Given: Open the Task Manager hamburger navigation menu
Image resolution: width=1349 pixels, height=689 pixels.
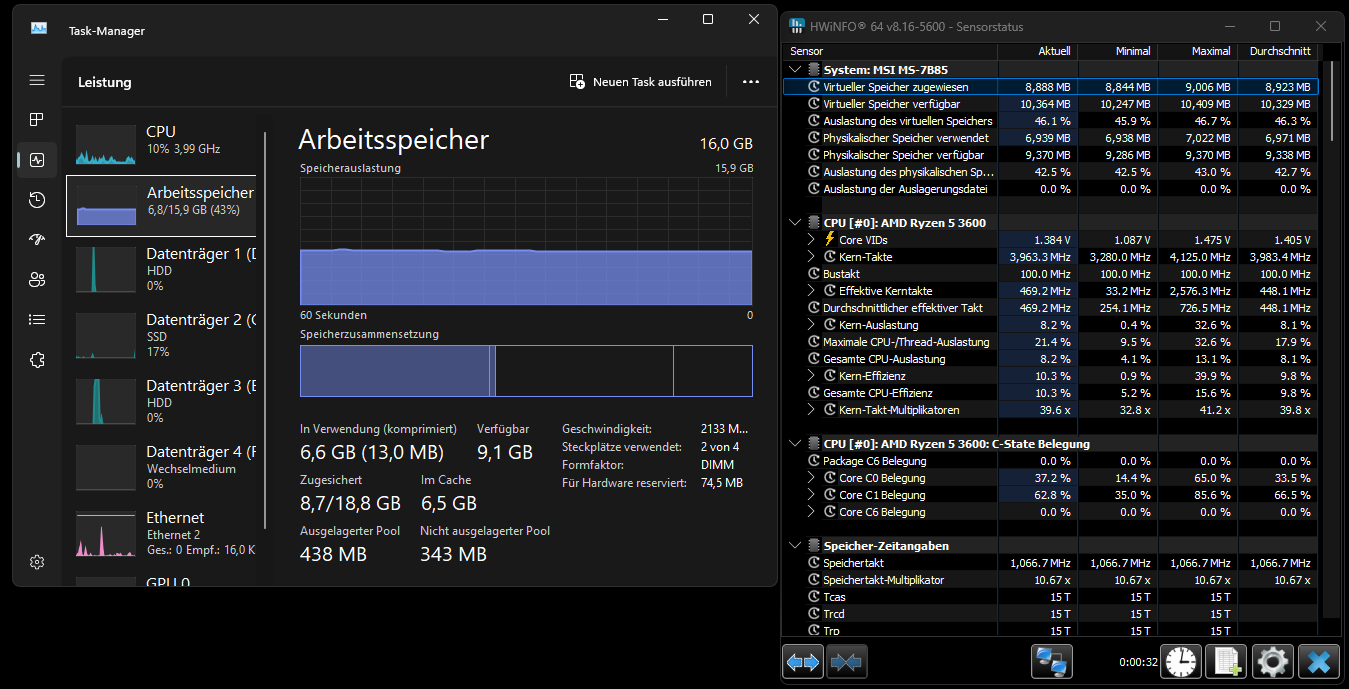Looking at the screenshot, I should pos(37,80).
